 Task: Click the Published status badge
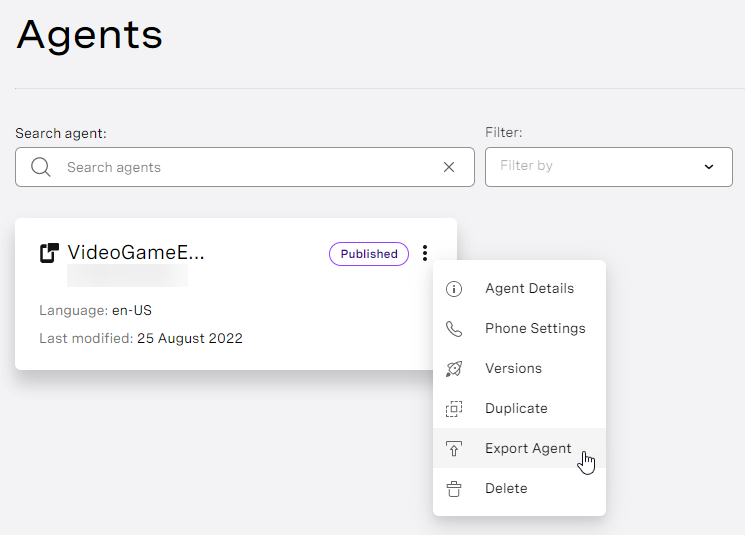[369, 254]
